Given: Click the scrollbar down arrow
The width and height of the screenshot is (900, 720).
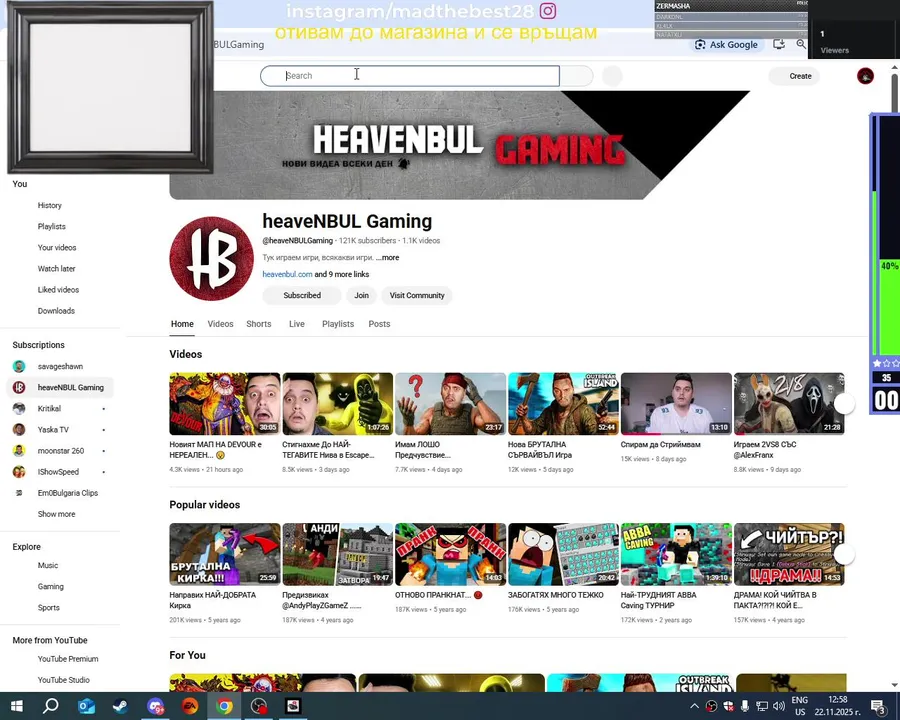Looking at the screenshot, I should (x=894, y=685).
